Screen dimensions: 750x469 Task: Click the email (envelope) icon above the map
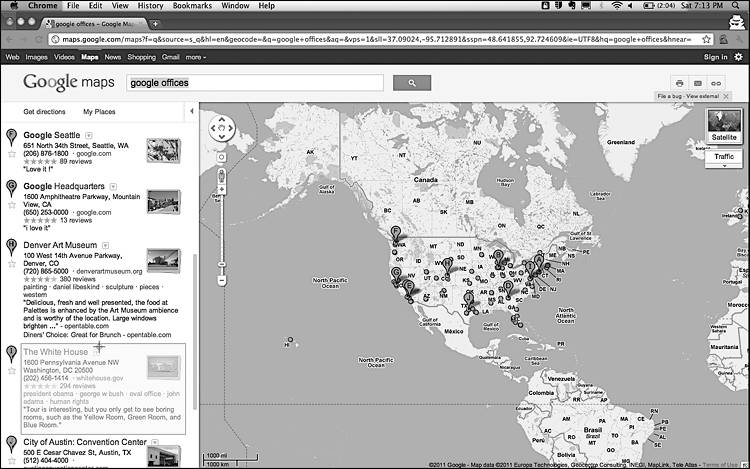(x=699, y=83)
